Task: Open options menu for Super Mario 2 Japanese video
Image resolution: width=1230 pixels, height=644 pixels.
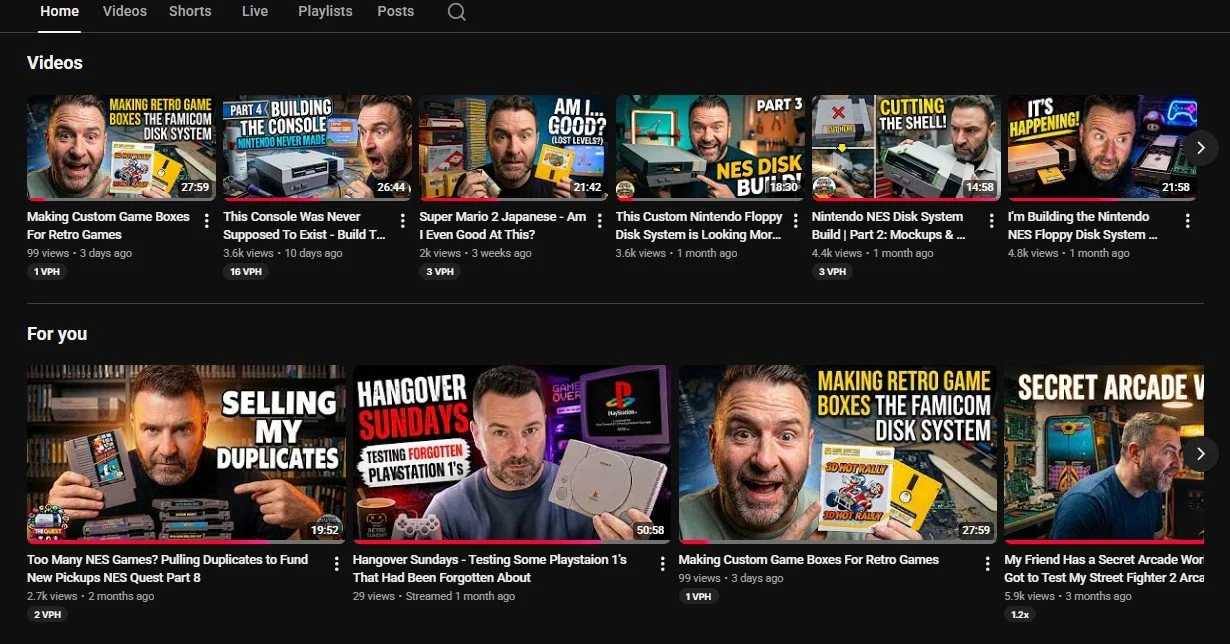Action: 600,221
